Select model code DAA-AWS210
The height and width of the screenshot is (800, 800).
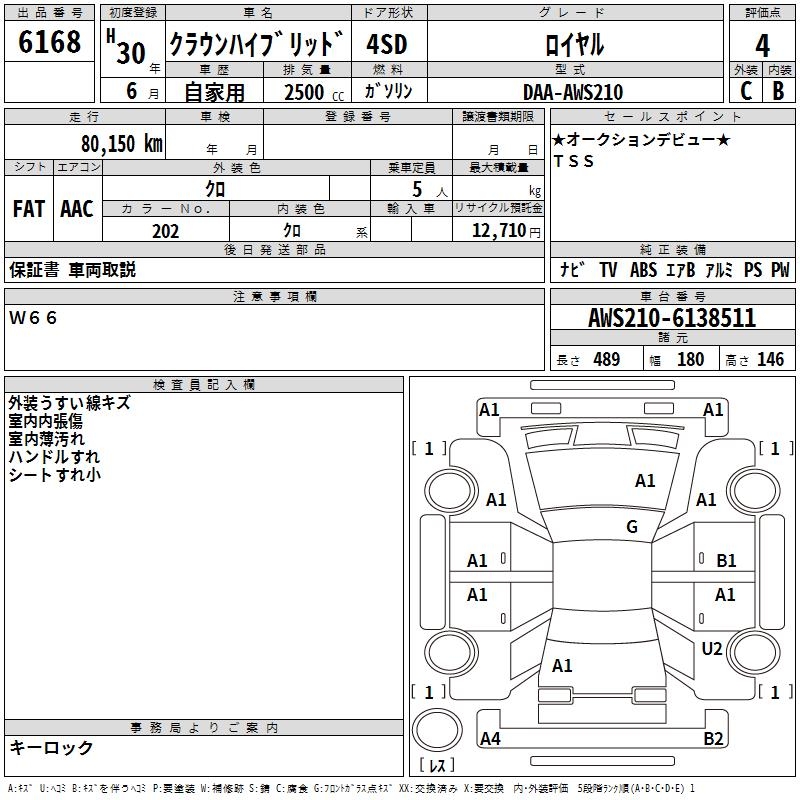(x=573, y=92)
